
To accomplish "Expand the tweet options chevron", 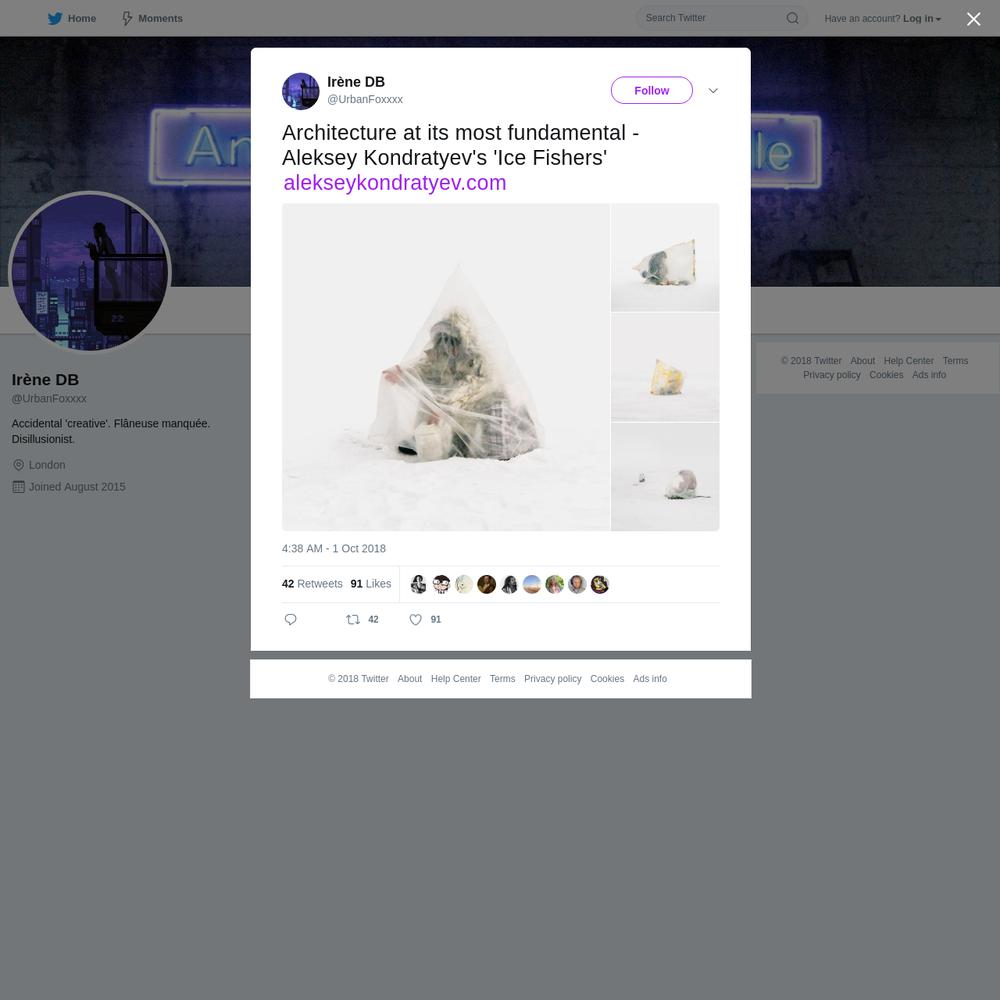I will tap(713, 91).
